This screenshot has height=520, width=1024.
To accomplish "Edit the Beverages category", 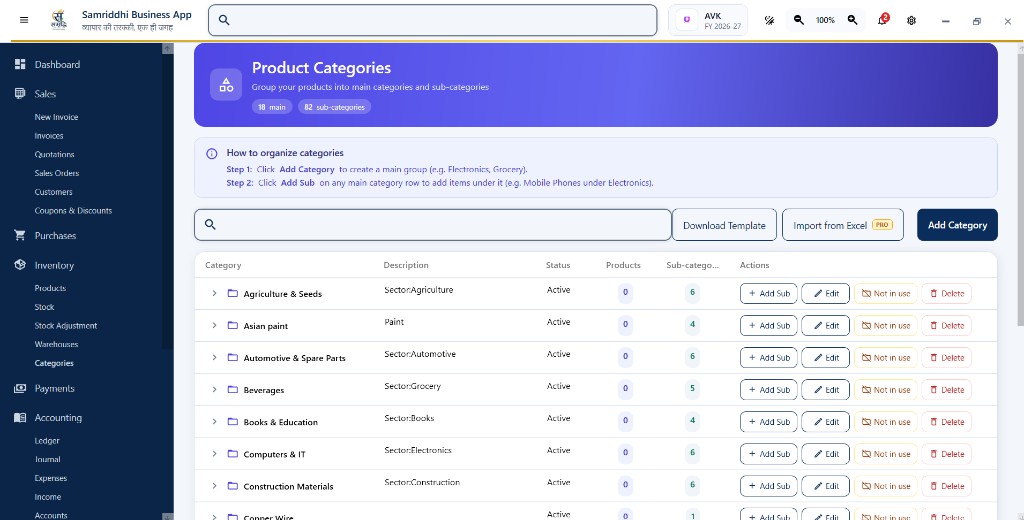I will [x=825, y=389].
